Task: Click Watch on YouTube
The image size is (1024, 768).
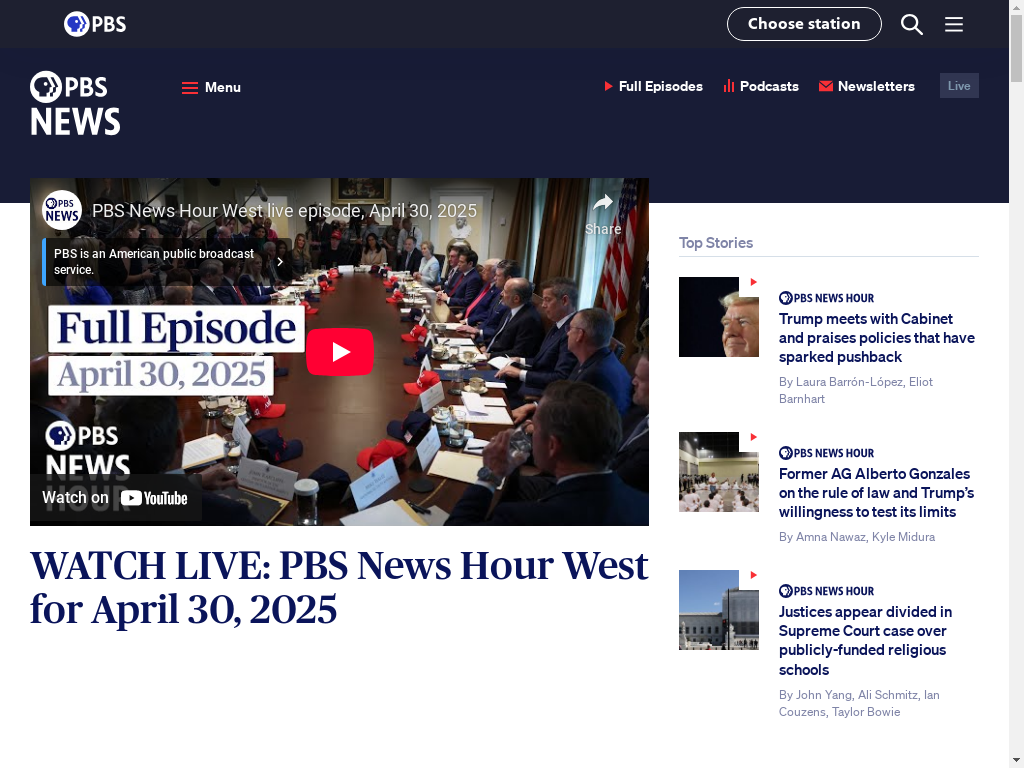Action: point(115,498)
